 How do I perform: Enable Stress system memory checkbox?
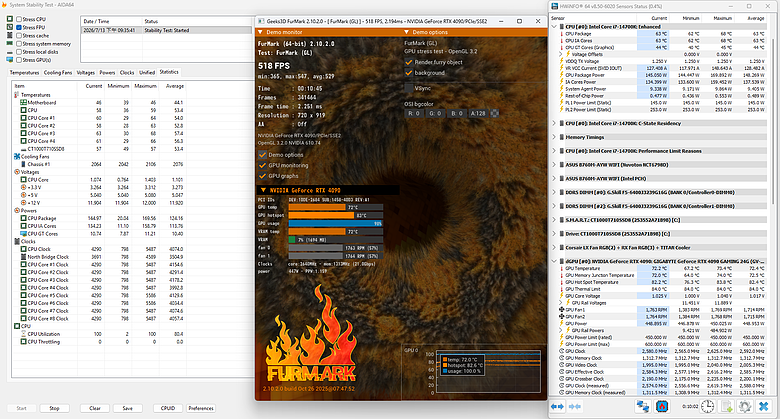(19, 44)
